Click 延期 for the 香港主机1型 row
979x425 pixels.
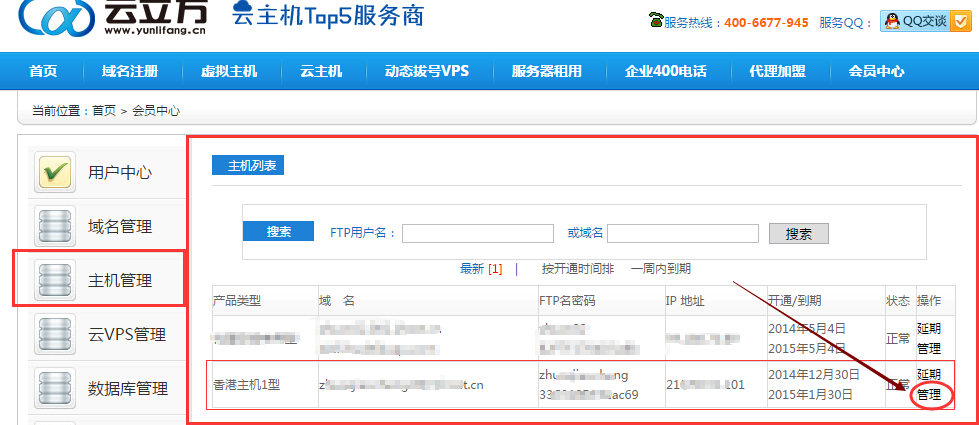tap(928, 375)
